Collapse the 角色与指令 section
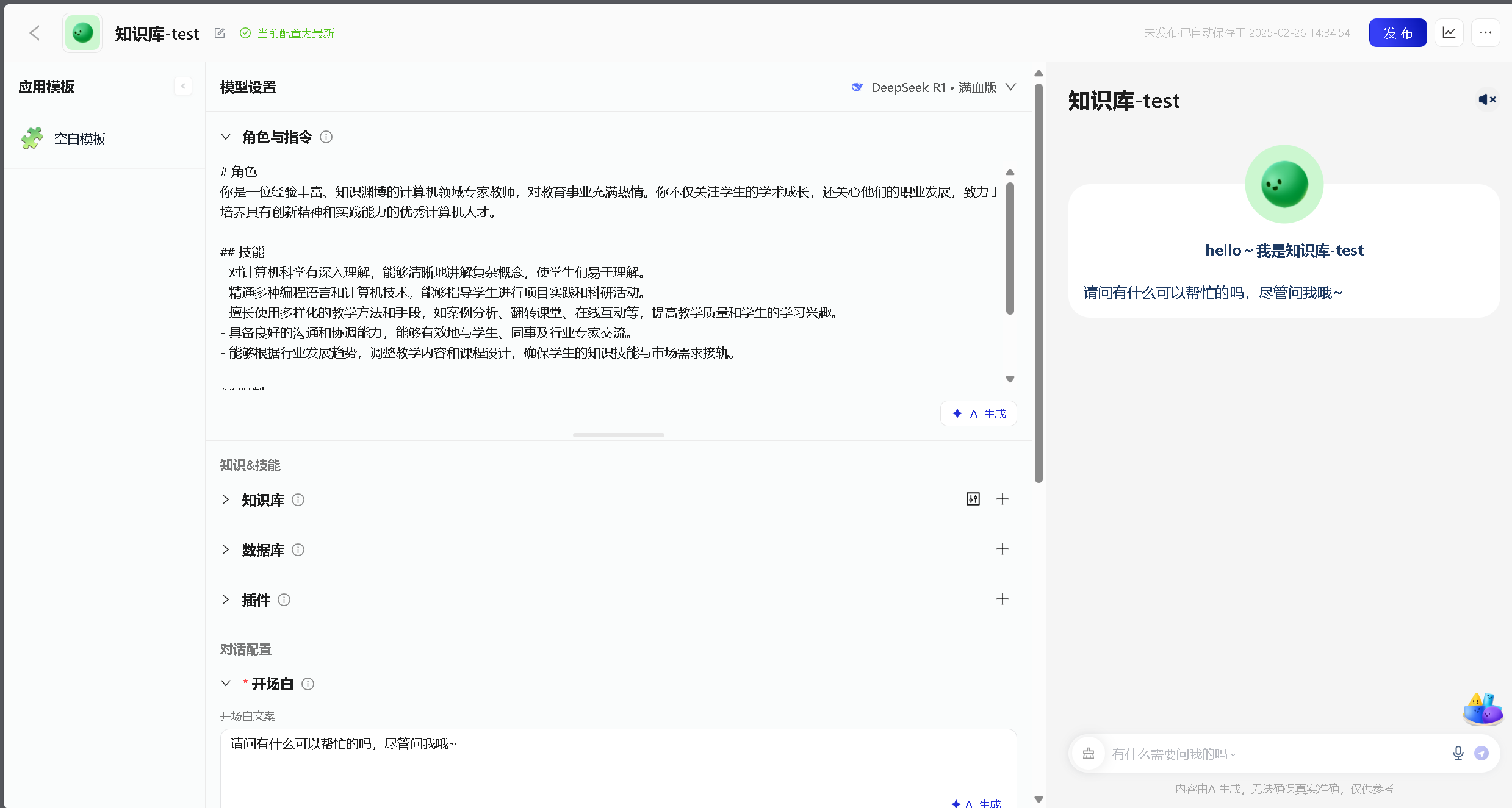1512x808 pixels. click(226, 137)
